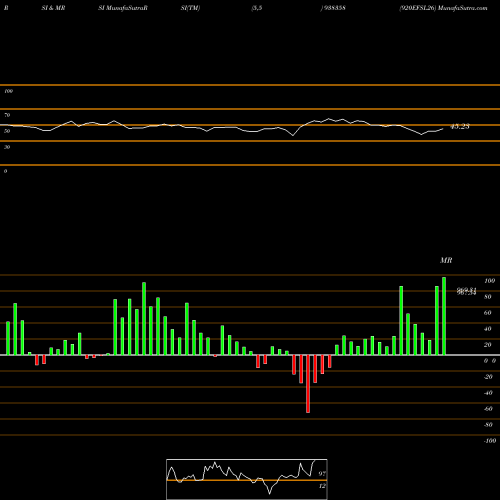
Task: Click the RSI current value label 45.23
Action: (x=460, y=127)
